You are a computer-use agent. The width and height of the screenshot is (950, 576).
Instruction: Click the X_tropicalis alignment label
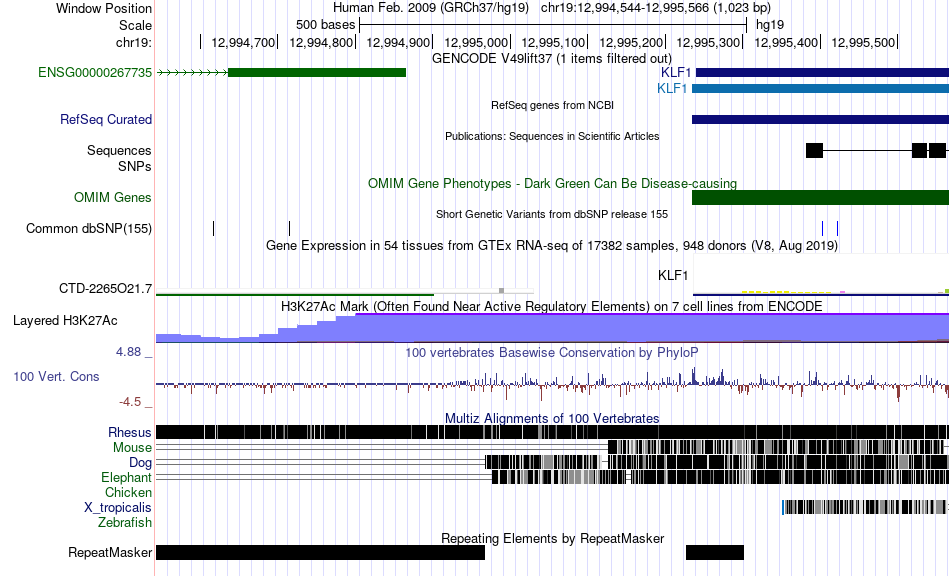pyautogui.click(x=118, y=508)
